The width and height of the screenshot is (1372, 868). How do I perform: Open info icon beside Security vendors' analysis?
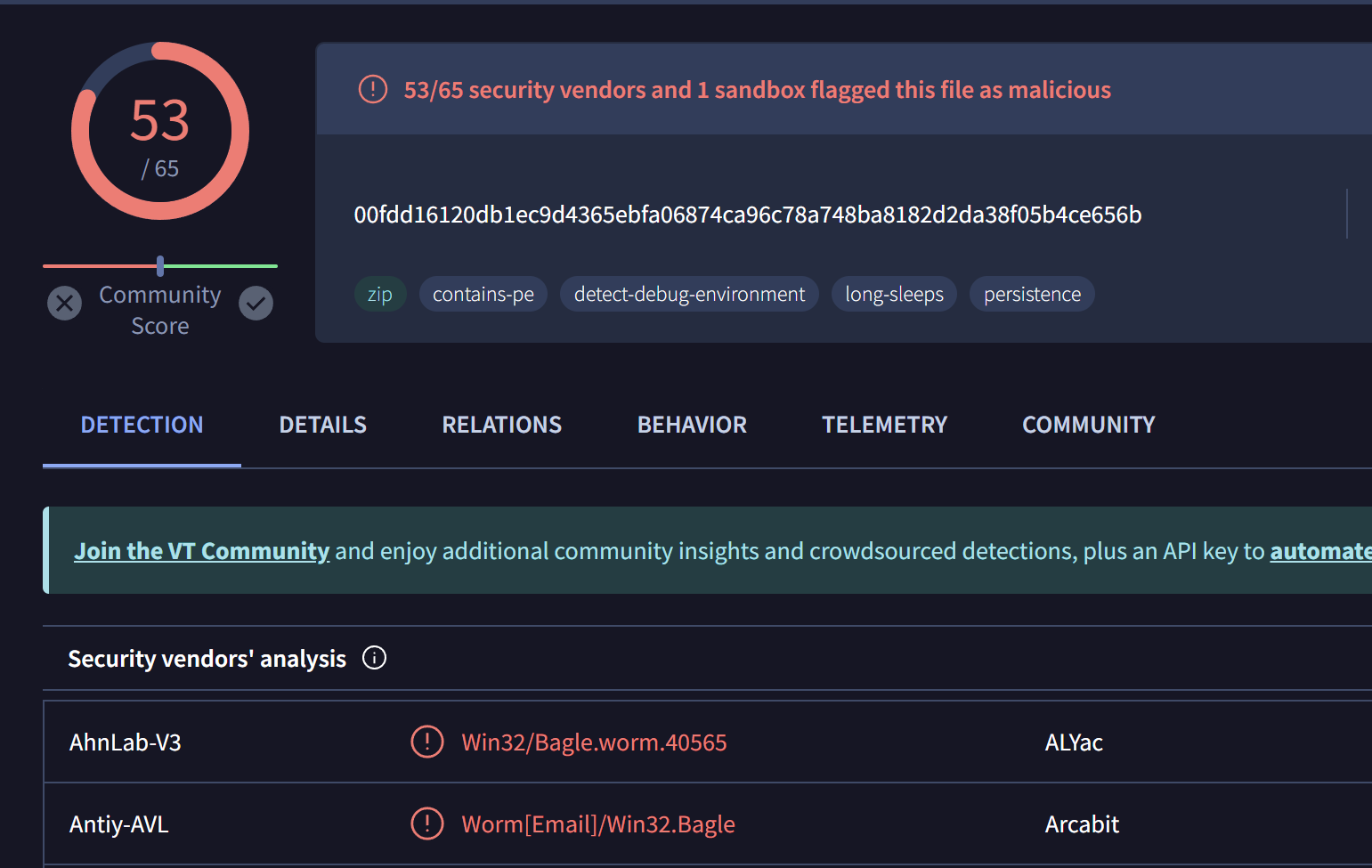pyautogui.click(x=375, y=658)
